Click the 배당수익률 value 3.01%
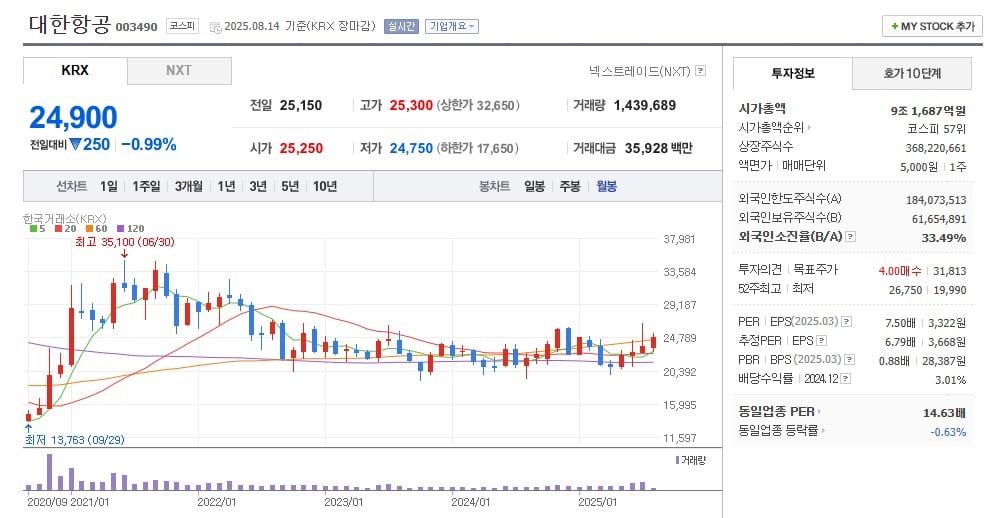Viewport: 994px width, 518px height. coord(950,380)
